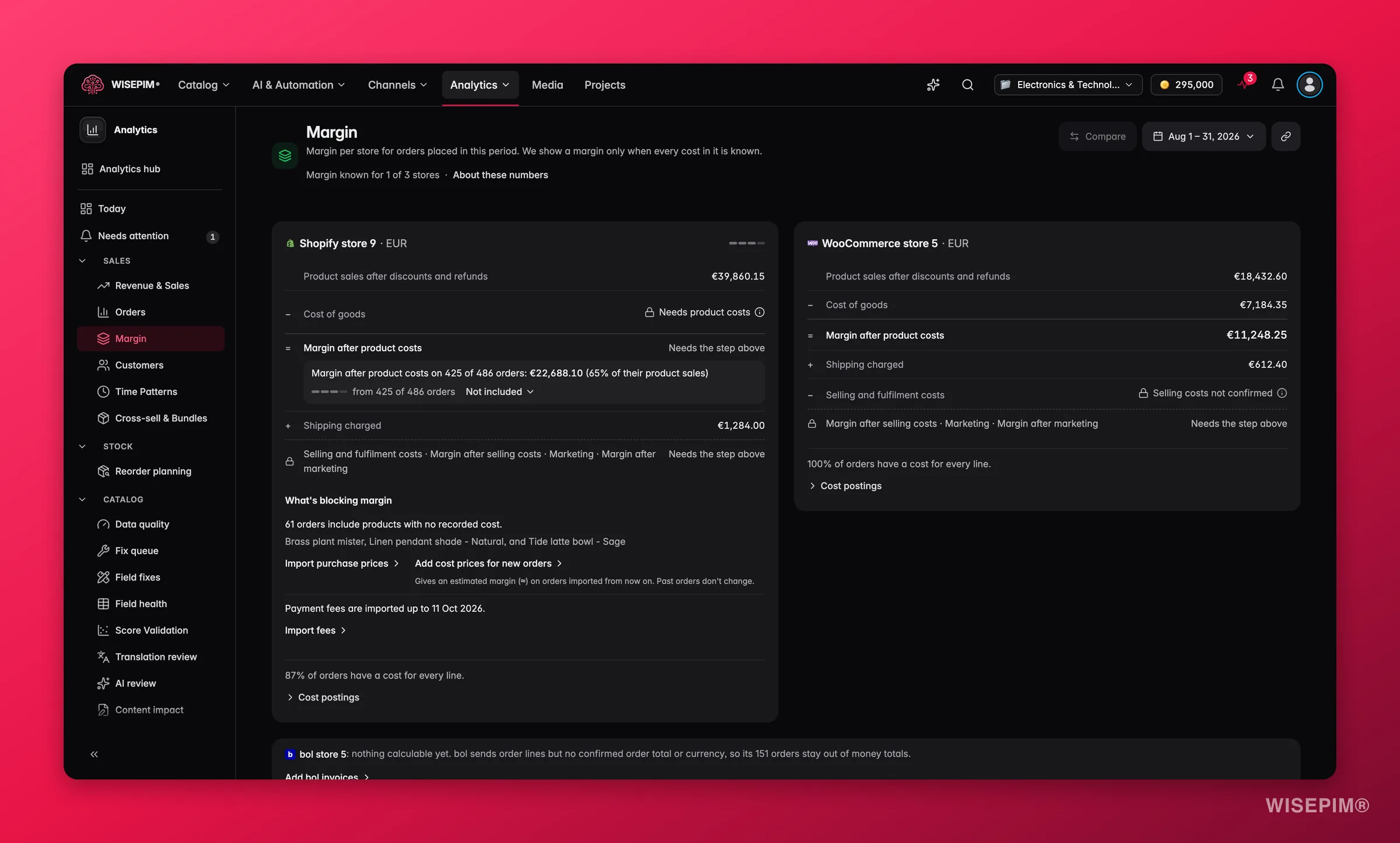Click the WISEPIM logo icon
The height and width of the screenshot is (843, 1400).
pos(92,85)
